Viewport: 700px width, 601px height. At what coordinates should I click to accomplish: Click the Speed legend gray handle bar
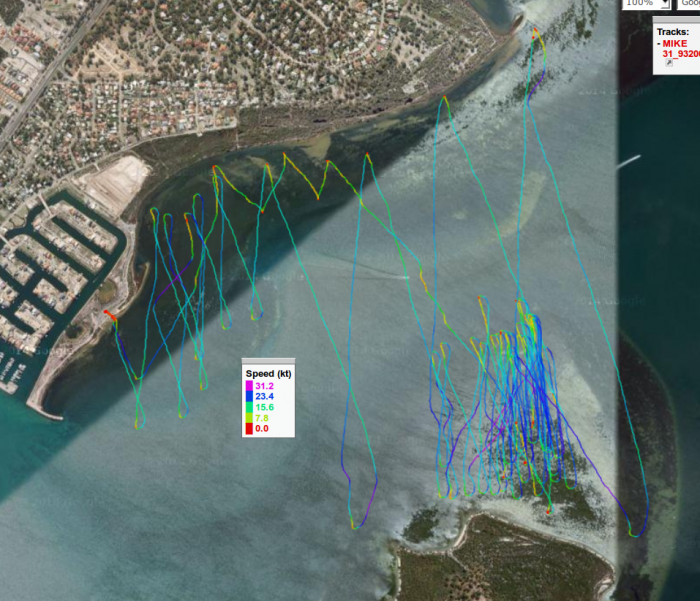point(268,361)
